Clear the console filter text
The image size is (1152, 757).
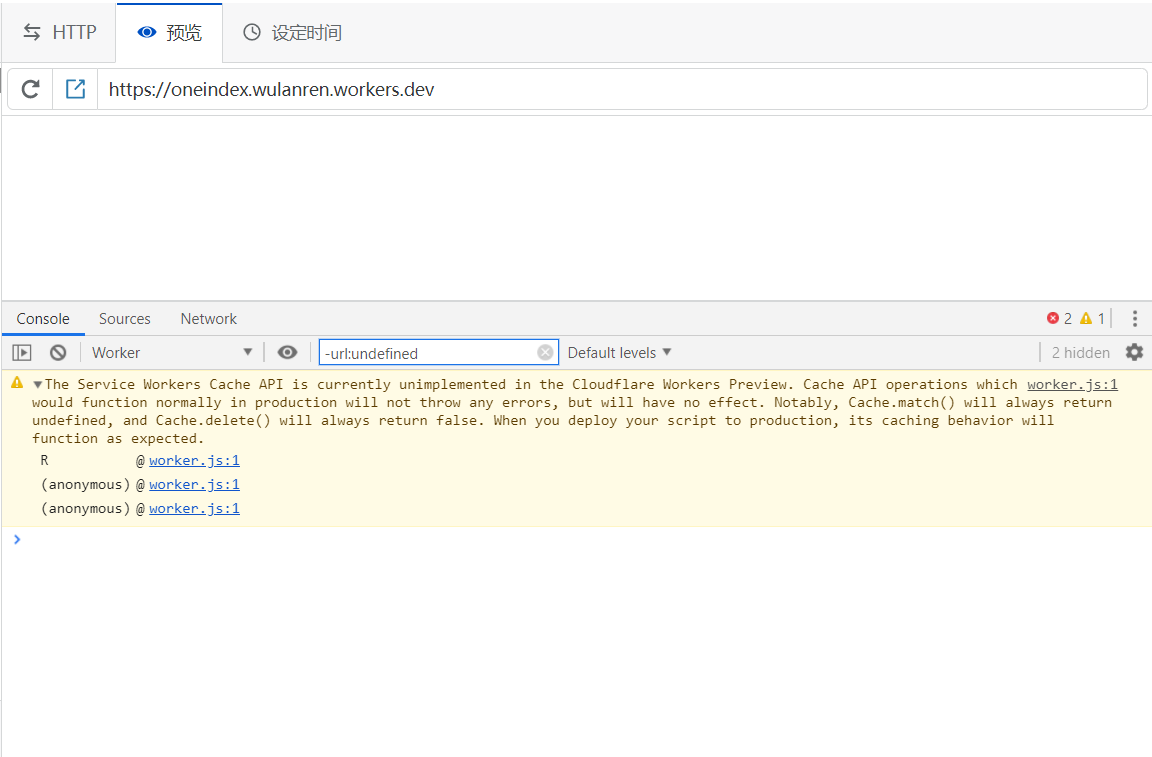(545, 352)
